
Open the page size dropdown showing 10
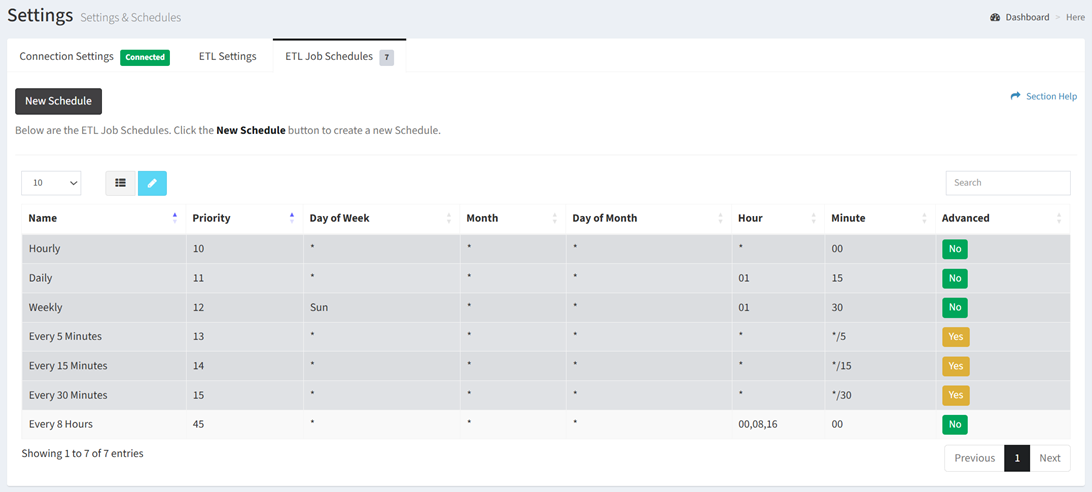(51, 183)
